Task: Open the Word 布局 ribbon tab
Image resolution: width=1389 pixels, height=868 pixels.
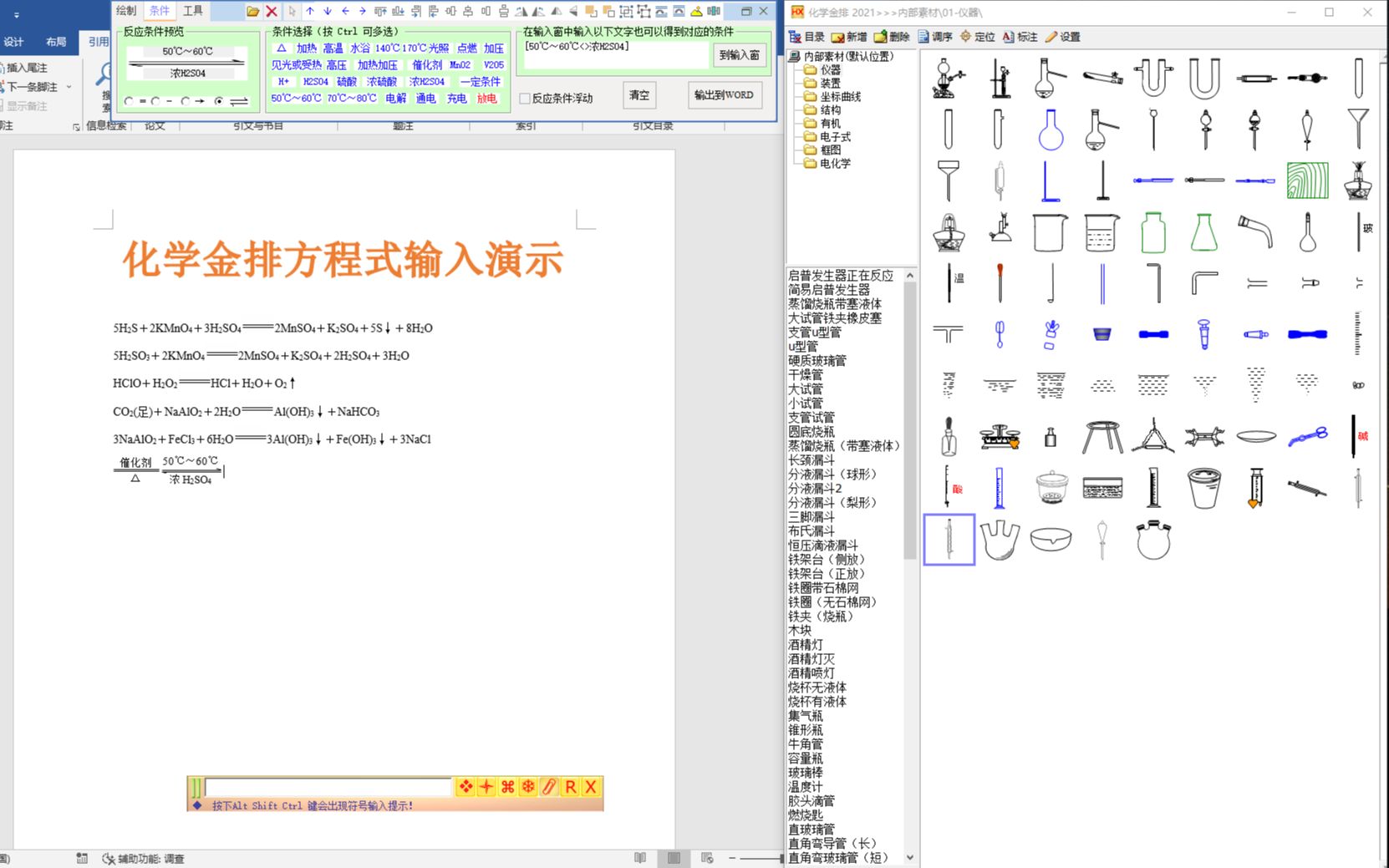Action: 56,42
